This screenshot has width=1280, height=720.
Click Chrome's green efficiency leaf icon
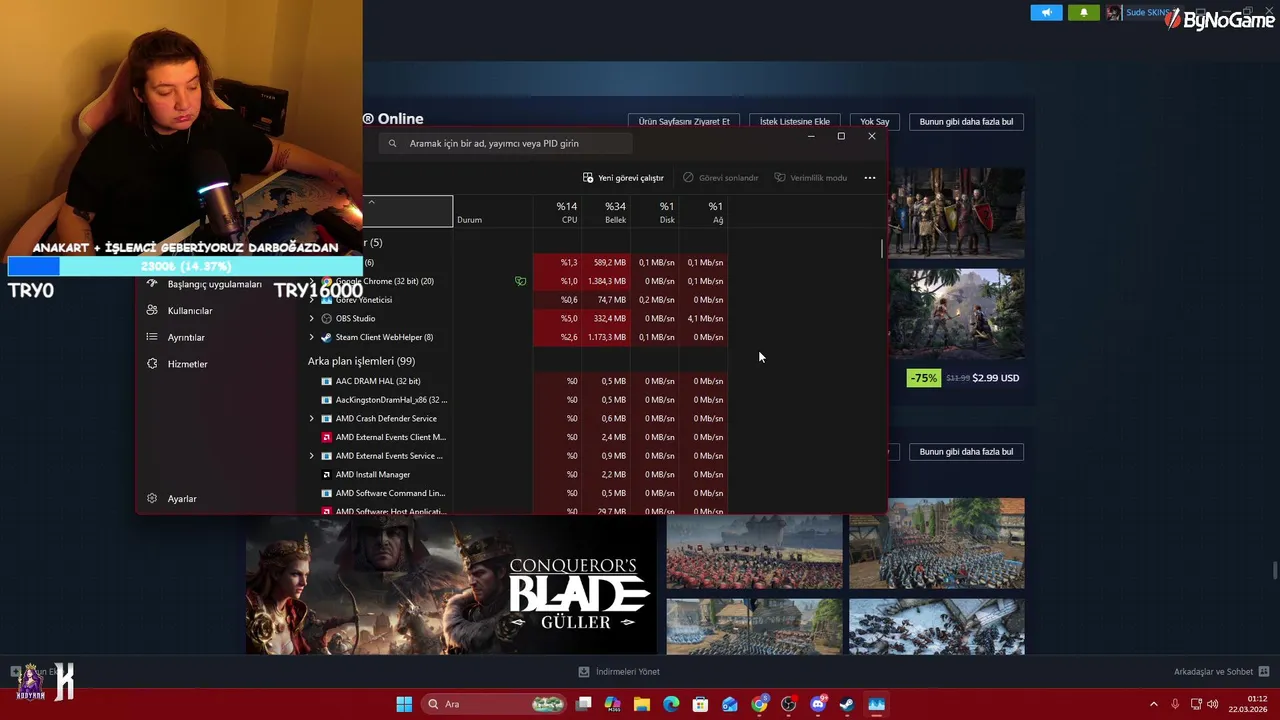[520, 281]
